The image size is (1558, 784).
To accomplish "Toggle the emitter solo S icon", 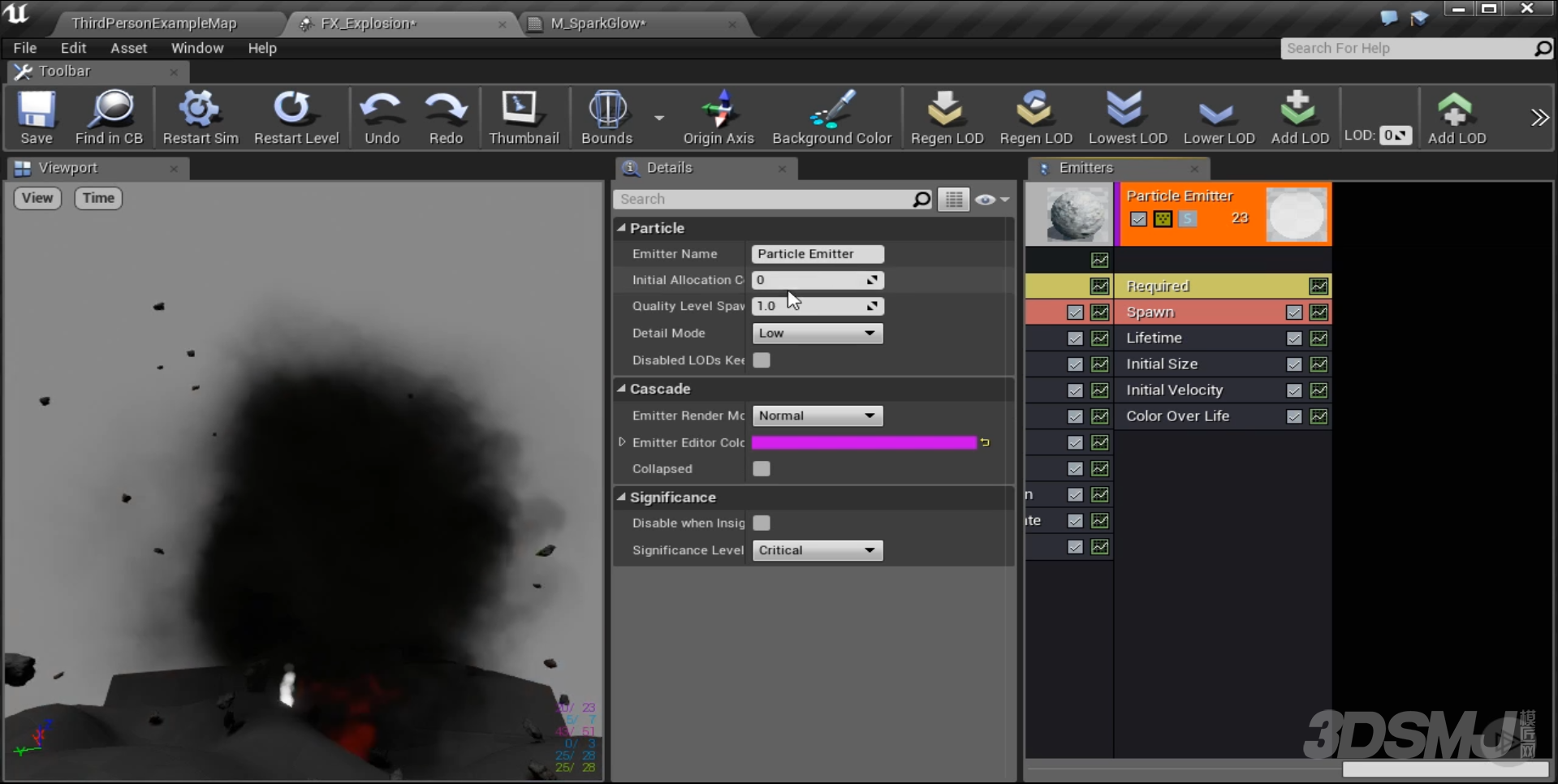I will [1187, 219].
